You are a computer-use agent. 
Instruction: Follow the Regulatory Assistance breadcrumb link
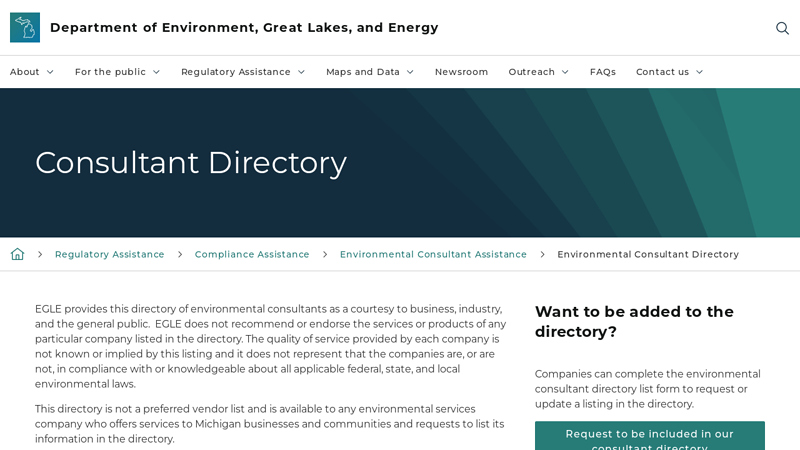[110, 254]
